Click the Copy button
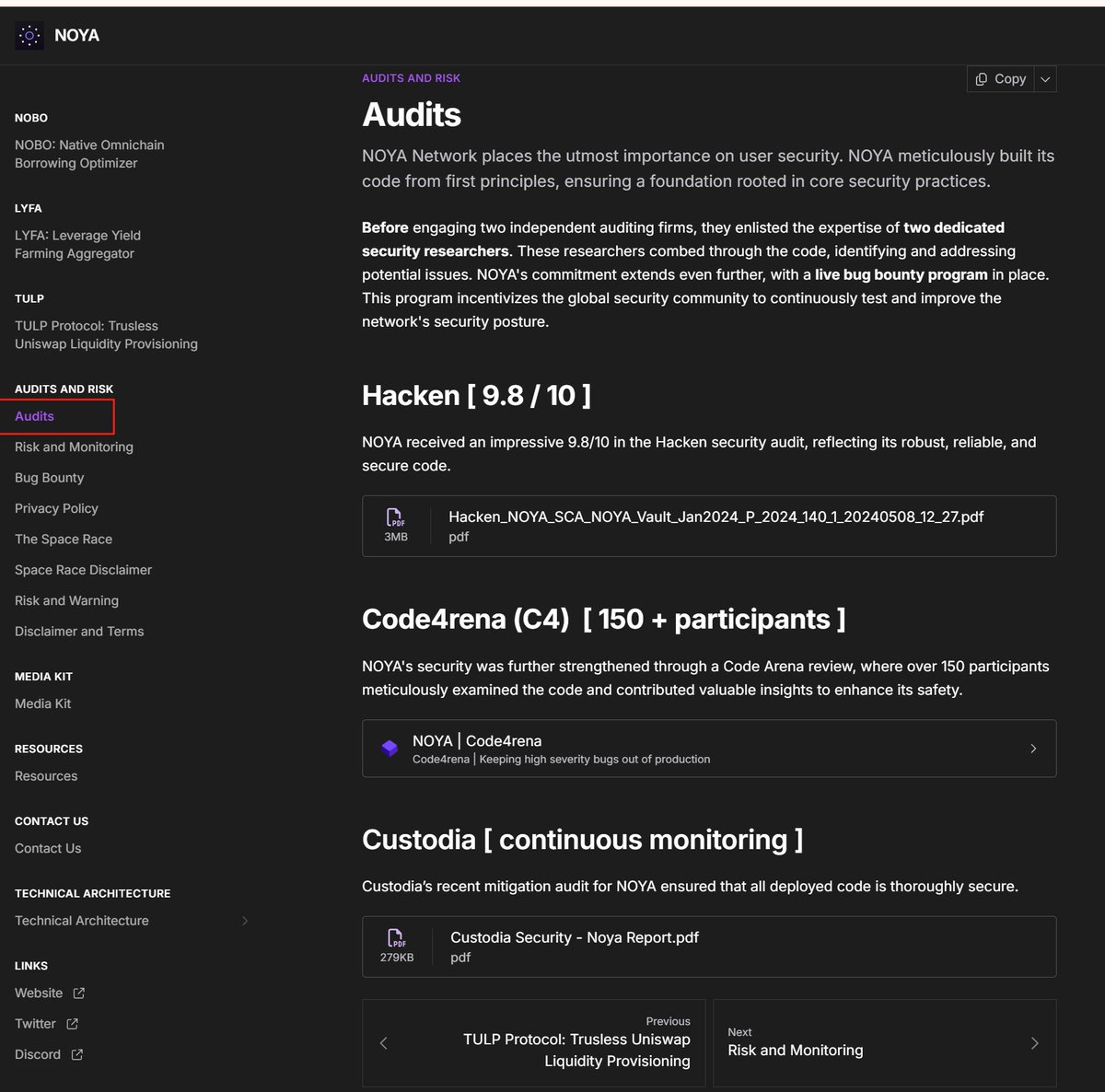Image resolution: width=1105 pixels, height=1092 pixels. click(x=1001, y=79)
